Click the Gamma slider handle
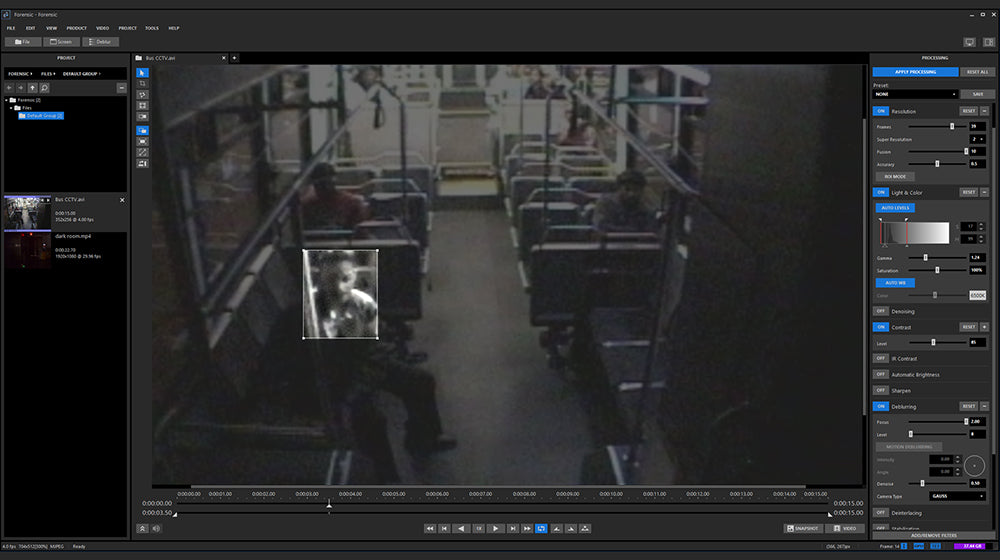Image resolution: width=1000 pixels, height=560 pixels. point(925,257)
